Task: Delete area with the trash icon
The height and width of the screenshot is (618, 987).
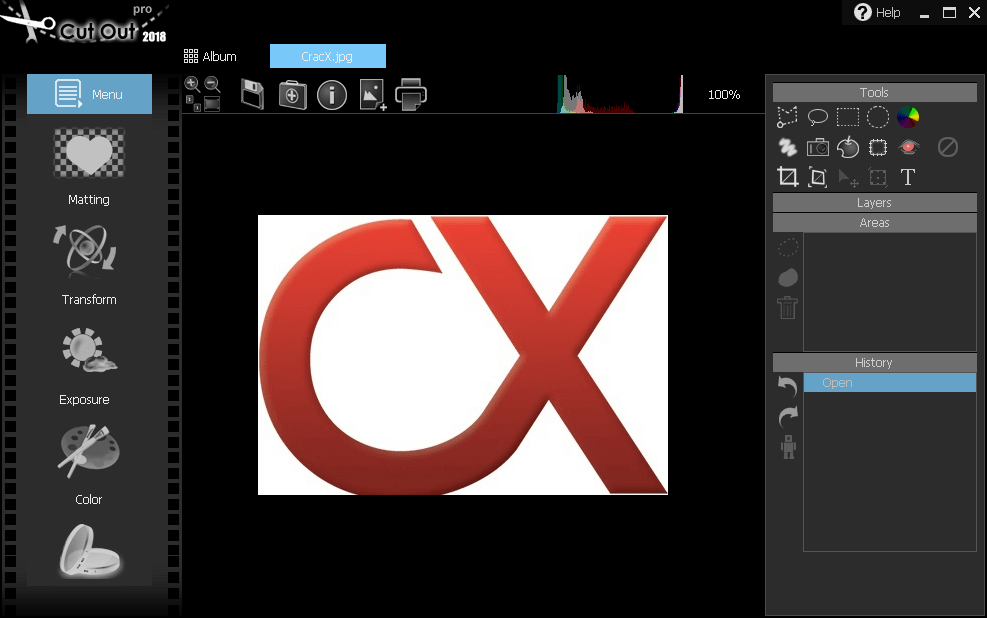Action: click(788, 308)
